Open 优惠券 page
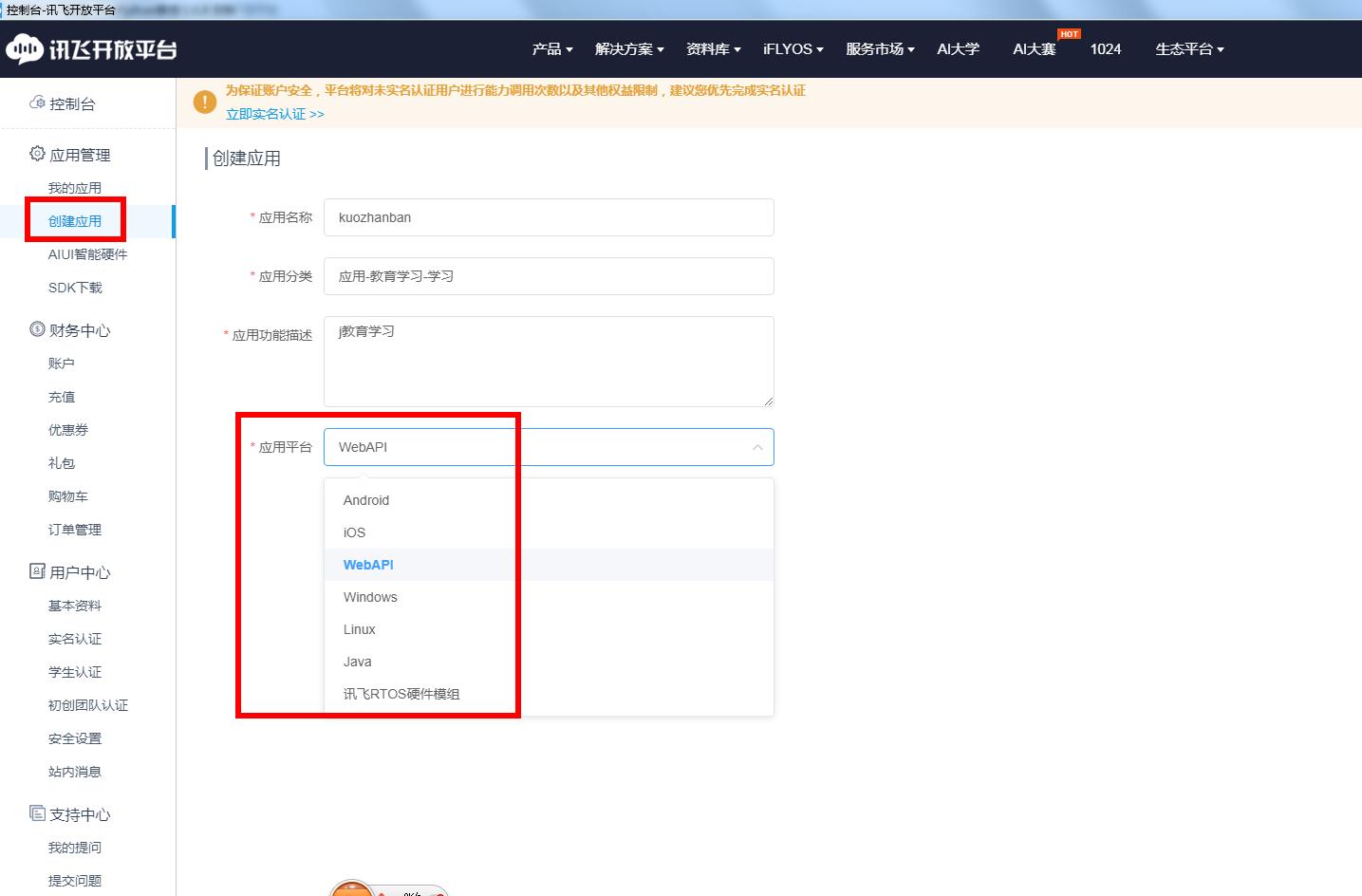Image resolution: width=1362 pixels, height=896 pixels. [68, 430]
